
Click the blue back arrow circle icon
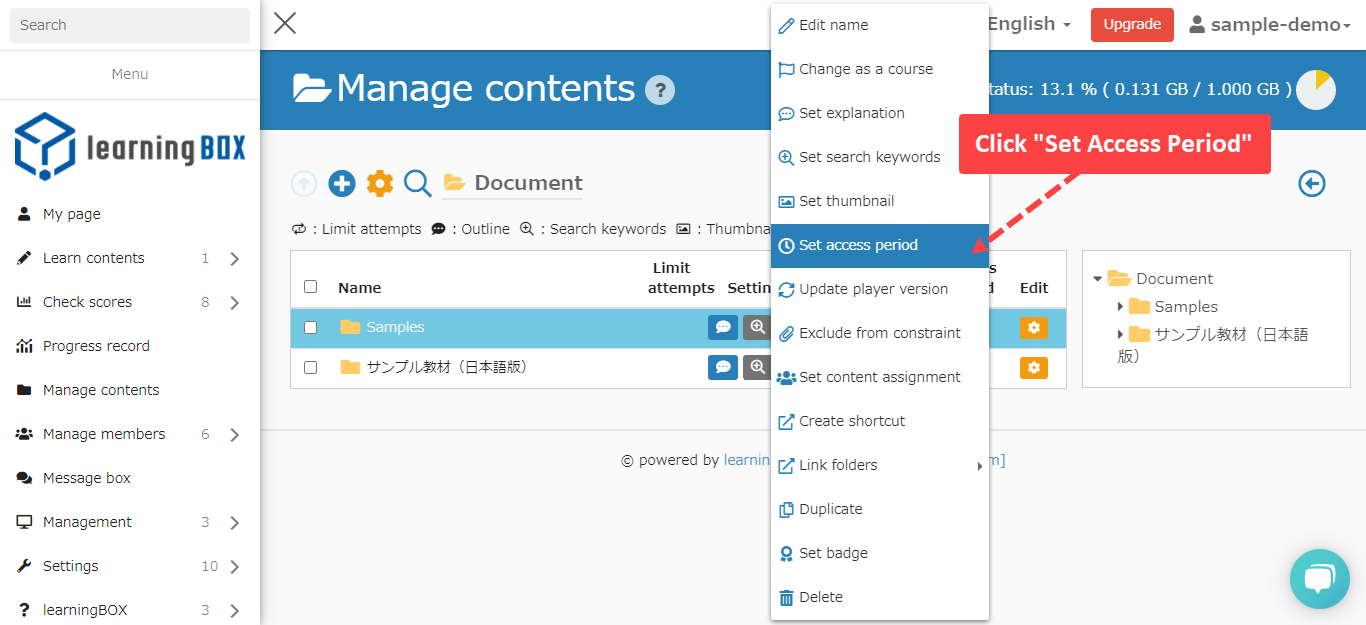click(x=1312, y=183)
